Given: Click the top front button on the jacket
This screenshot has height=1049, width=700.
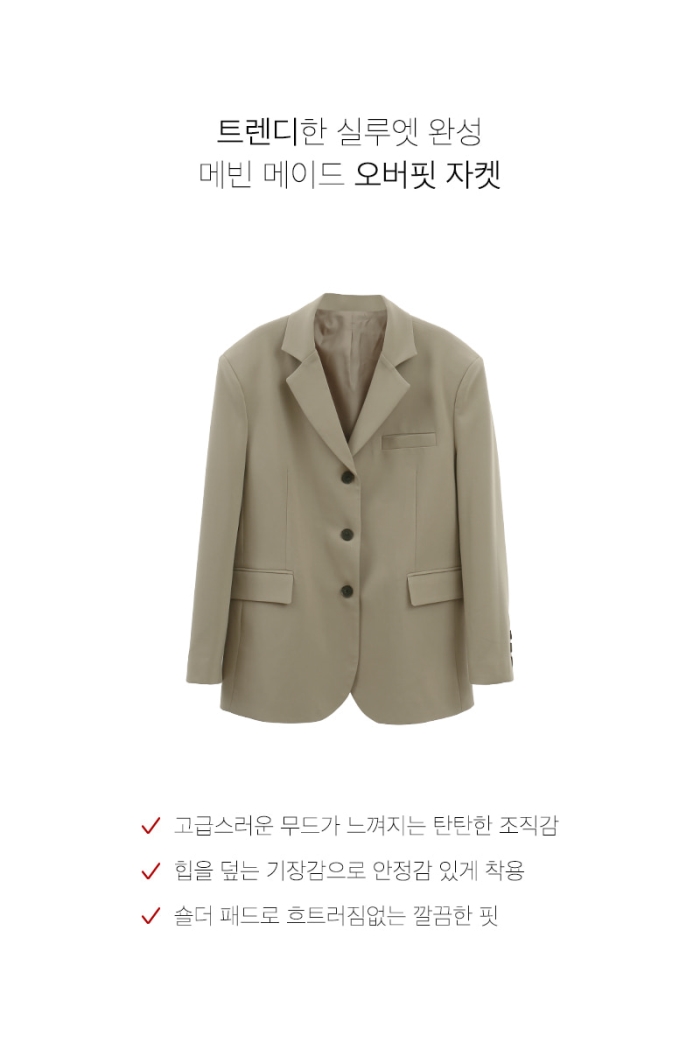Looking at the screenshot, I should pyautogui.click(x=349, y=476).
